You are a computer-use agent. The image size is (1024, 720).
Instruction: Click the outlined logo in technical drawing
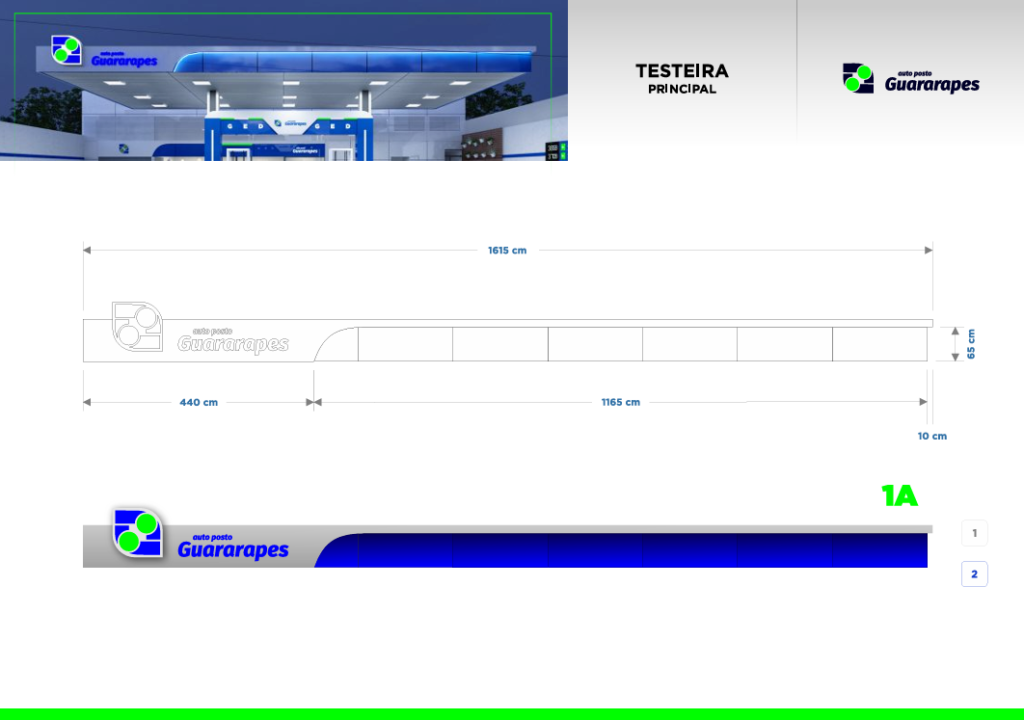(x=138, y=326)
